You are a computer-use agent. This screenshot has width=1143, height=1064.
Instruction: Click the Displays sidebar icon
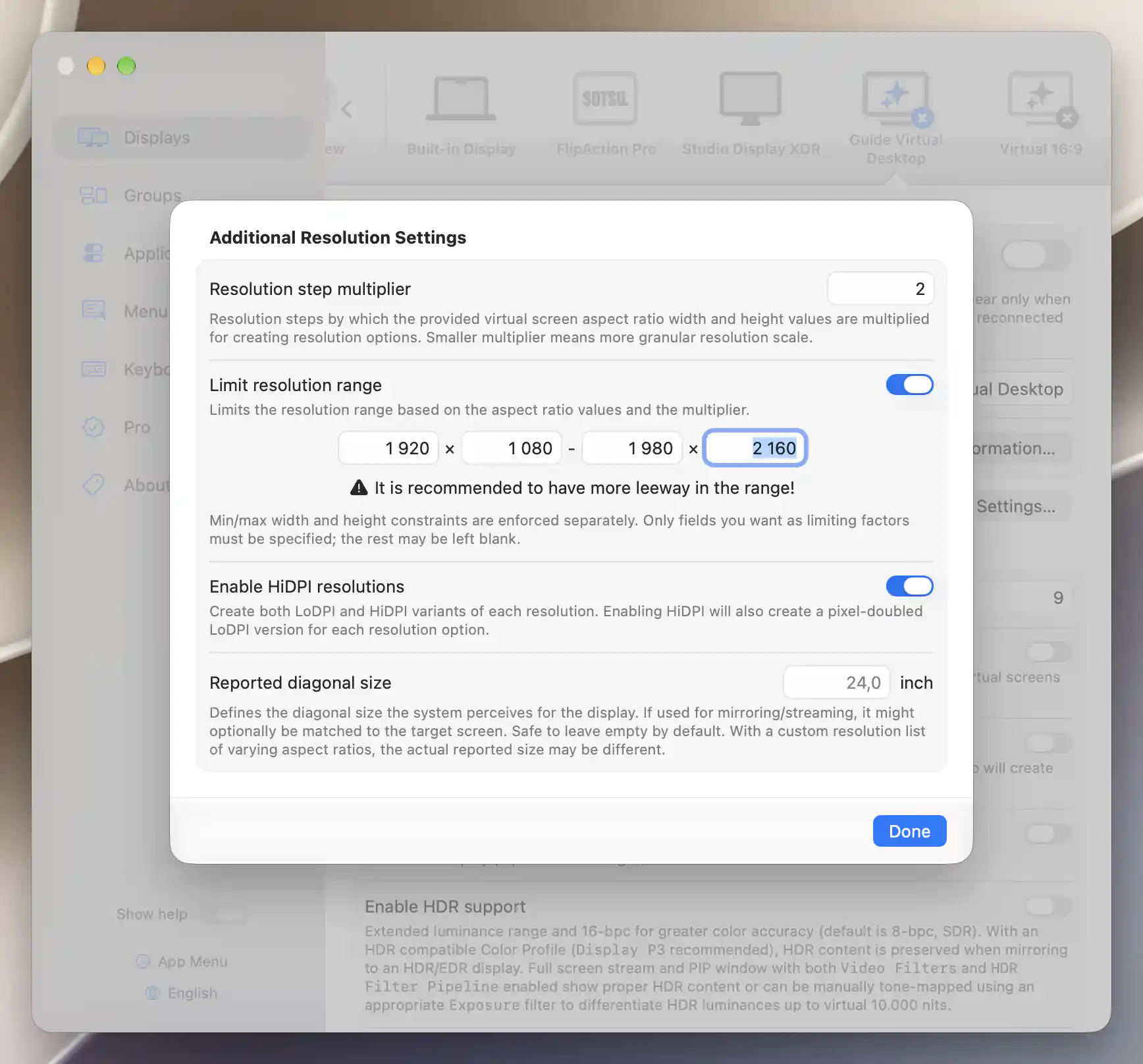tap(93, 138)
